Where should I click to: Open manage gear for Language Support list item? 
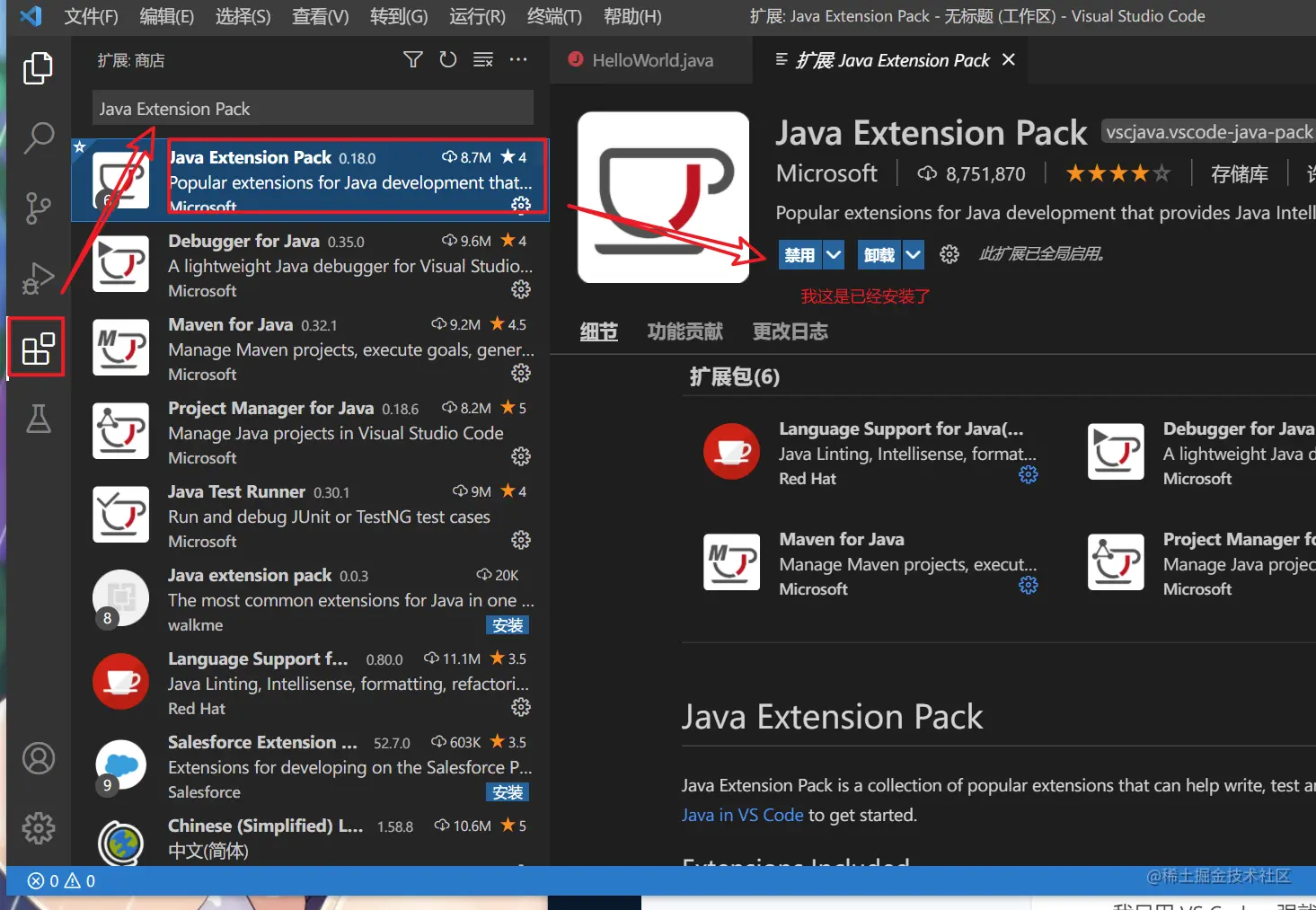click(x=521, y=707)
